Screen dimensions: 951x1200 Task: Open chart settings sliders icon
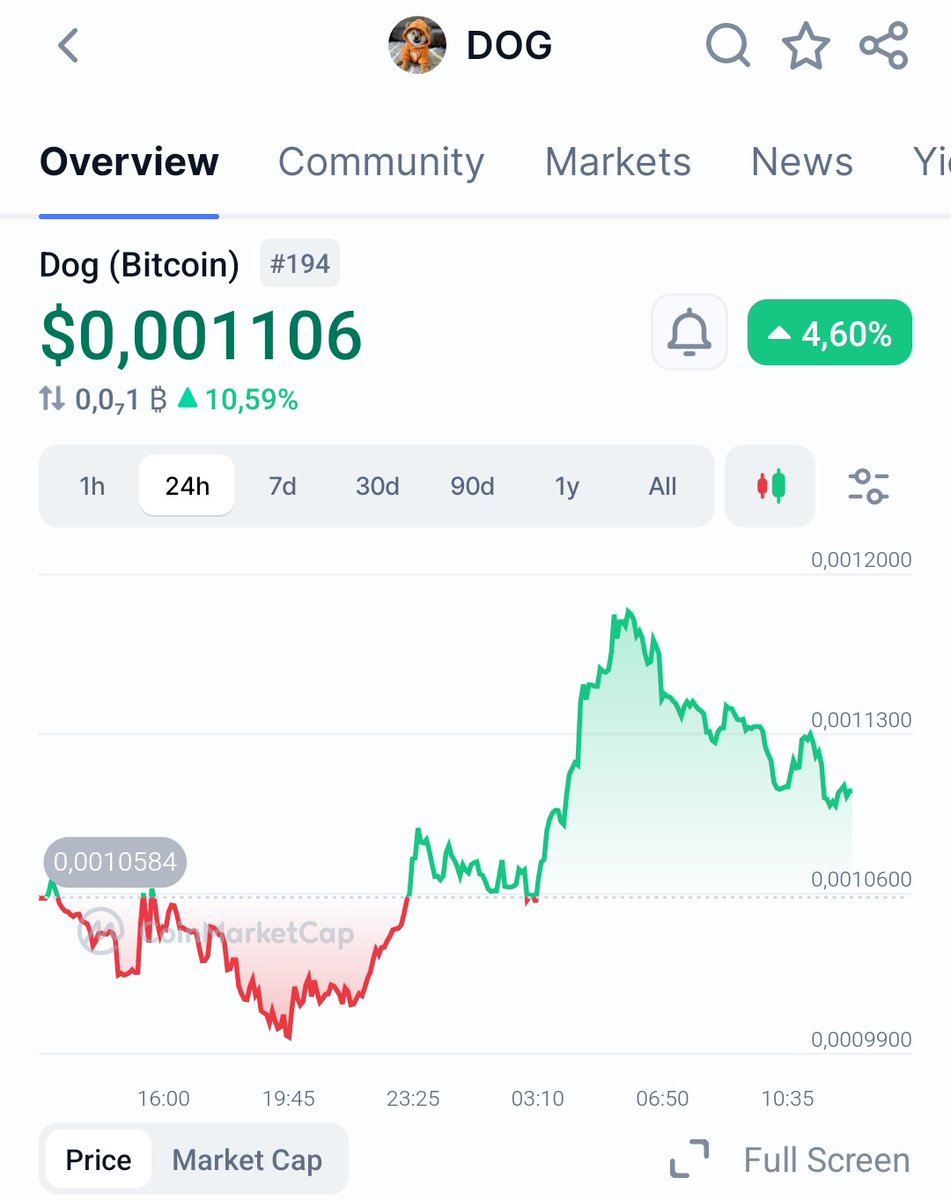pos(868,487)
